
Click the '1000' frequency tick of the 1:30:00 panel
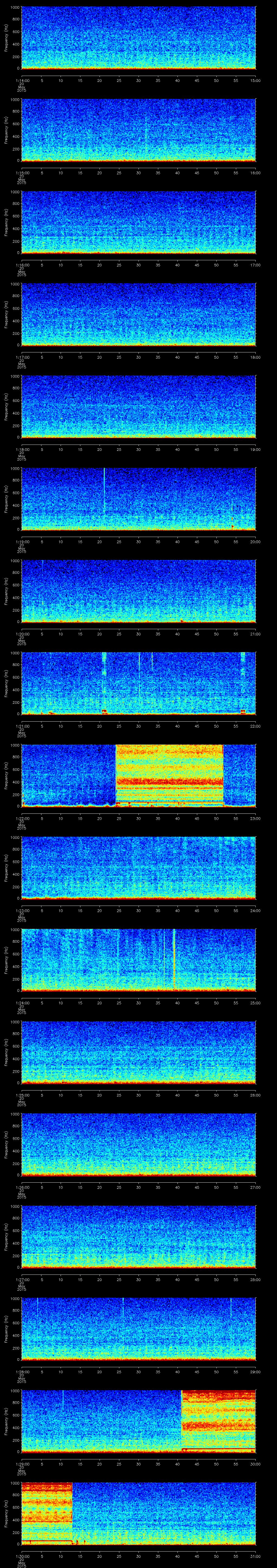(x=15, y=1483)
